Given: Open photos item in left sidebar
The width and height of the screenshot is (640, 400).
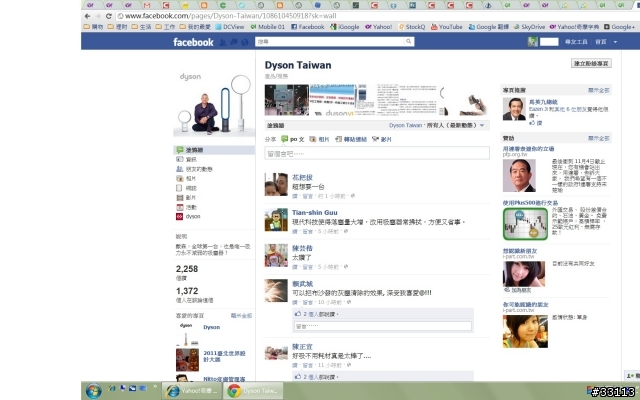Looking at the screenshot, I should tap(186, 178).
